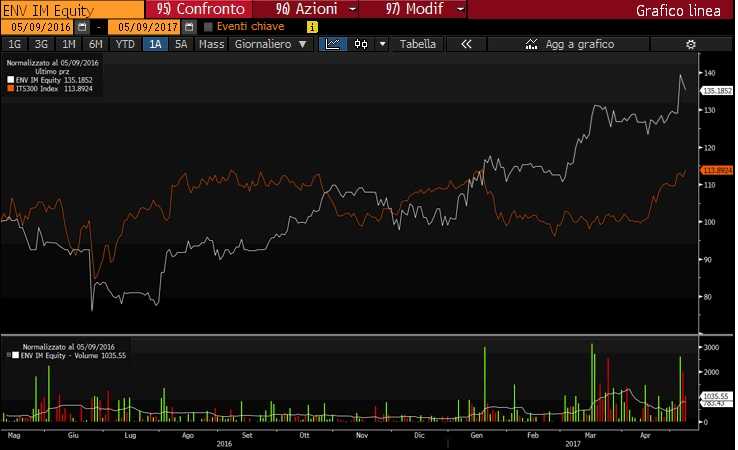
Task: Expand the chart type dropdown arrow
Action: (383, 44)
